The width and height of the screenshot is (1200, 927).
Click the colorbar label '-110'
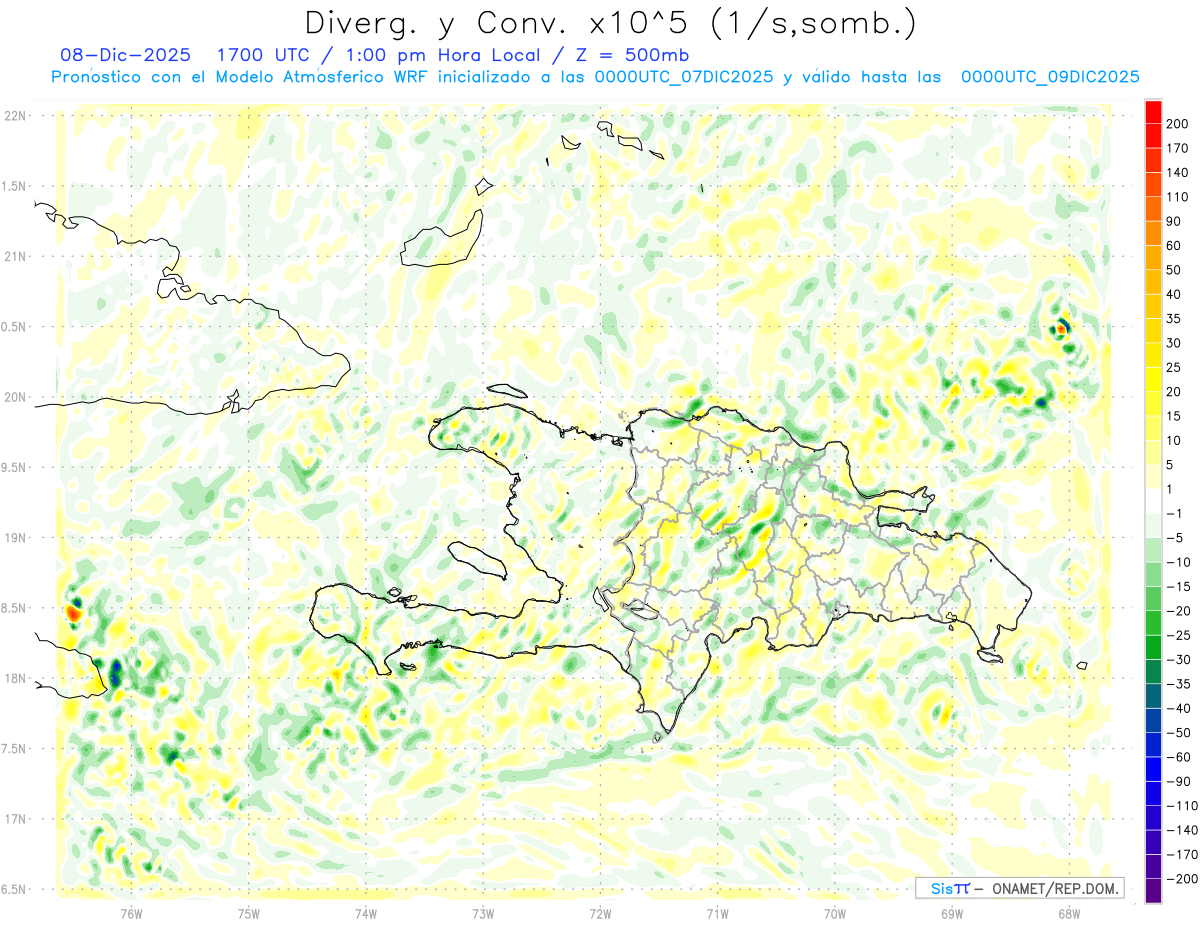[x=1182, y=806]
